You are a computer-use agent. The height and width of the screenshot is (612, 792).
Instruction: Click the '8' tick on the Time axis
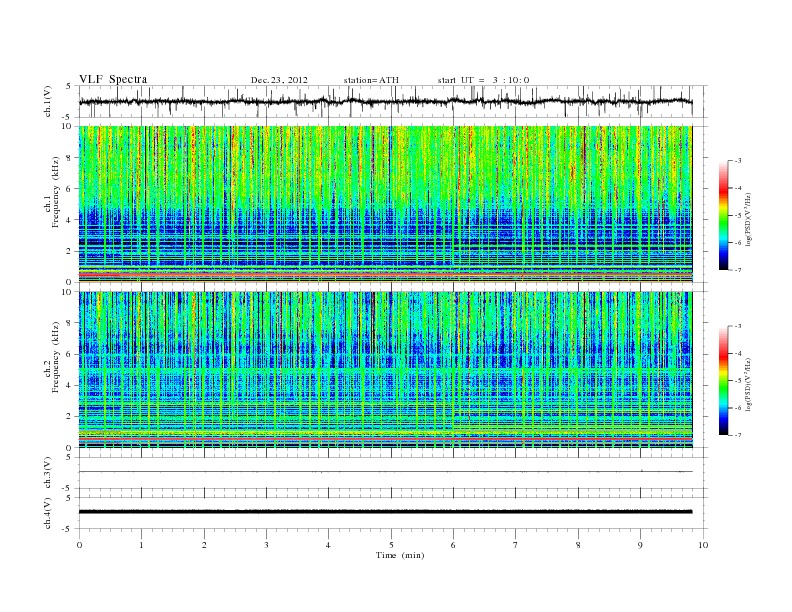(x=578, y=545)
